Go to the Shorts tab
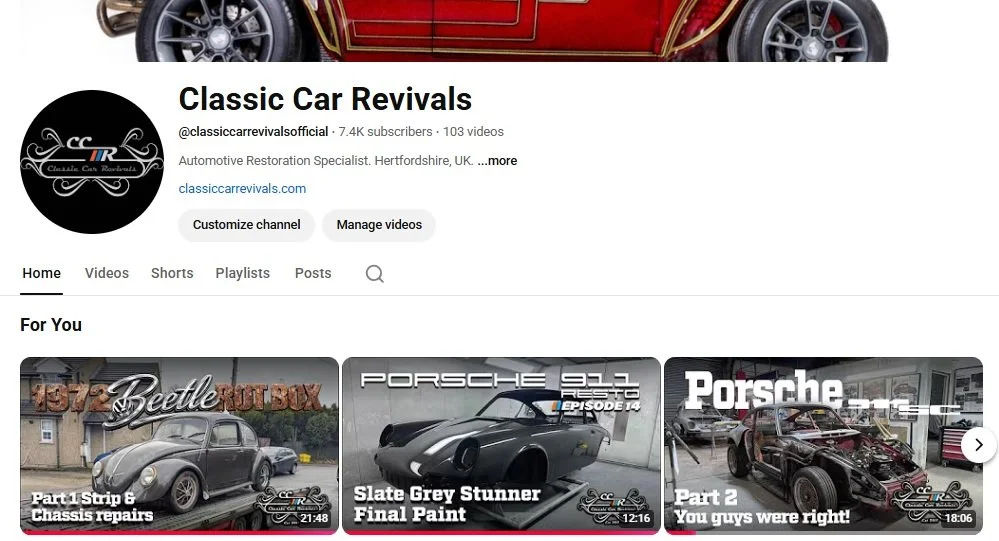The height and width of the screenshot is (541, 999). 172,273
